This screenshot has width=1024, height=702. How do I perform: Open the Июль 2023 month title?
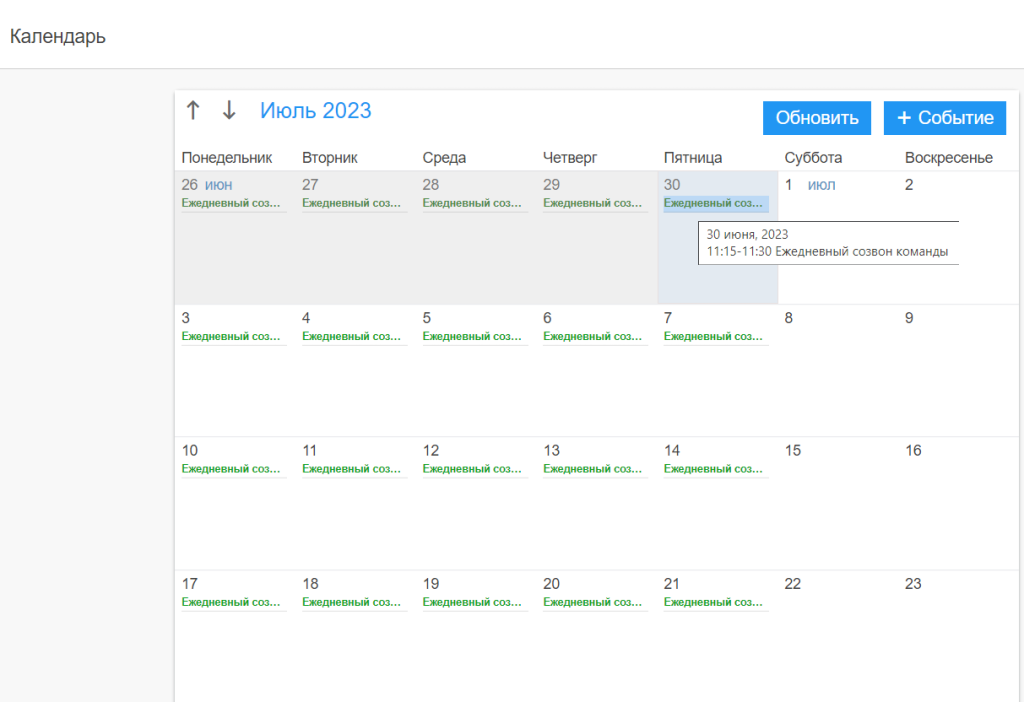pyautogui.click(x=315, y=111)
